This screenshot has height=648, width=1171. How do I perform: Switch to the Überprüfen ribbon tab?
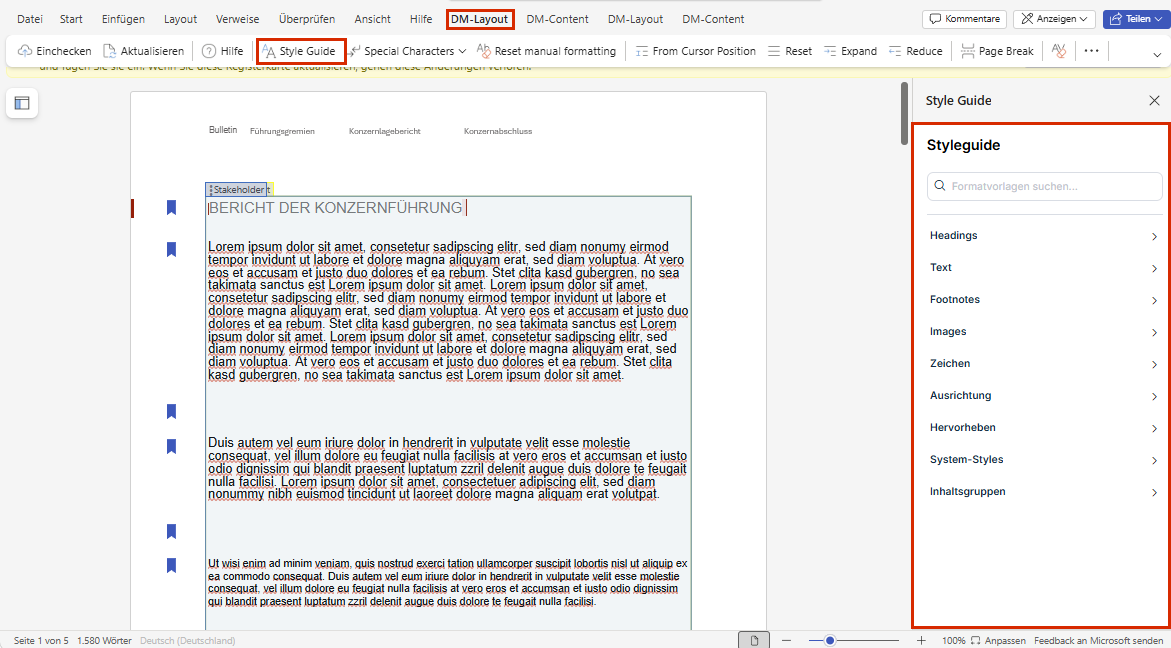[x=307, y=19]
